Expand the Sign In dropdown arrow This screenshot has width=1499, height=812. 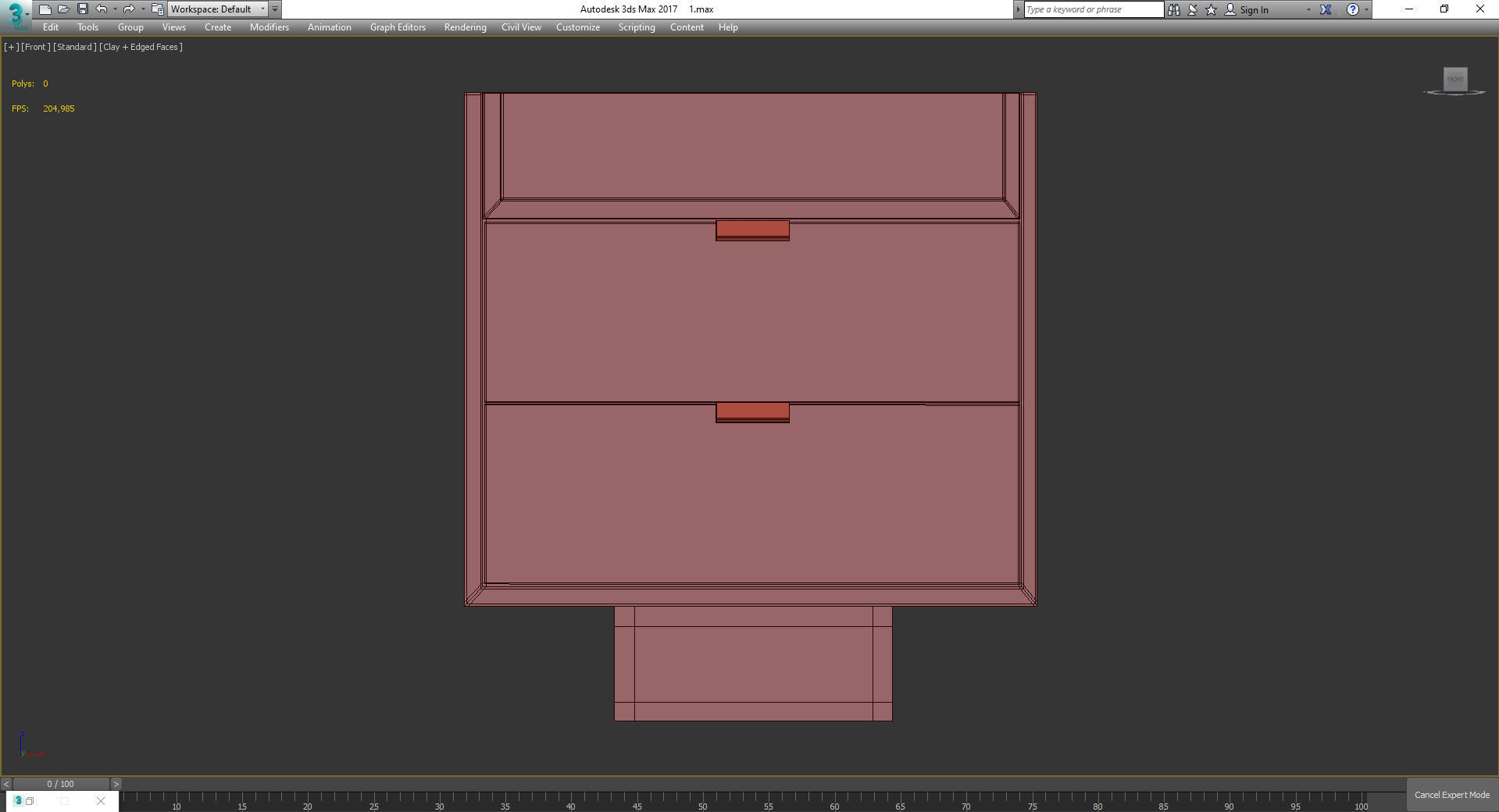point(1308,9)
